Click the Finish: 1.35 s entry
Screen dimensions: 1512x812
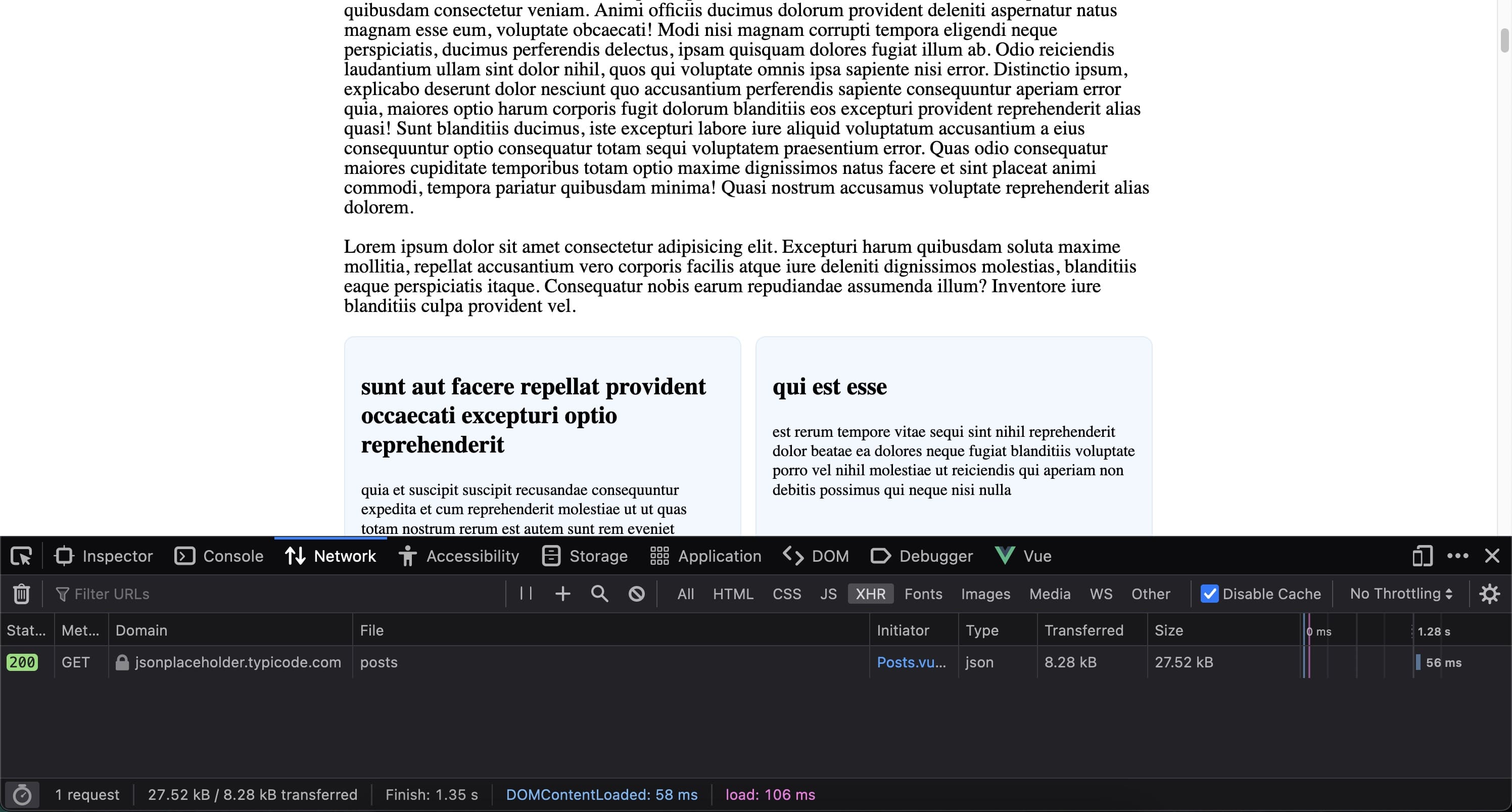pos(432,794)
